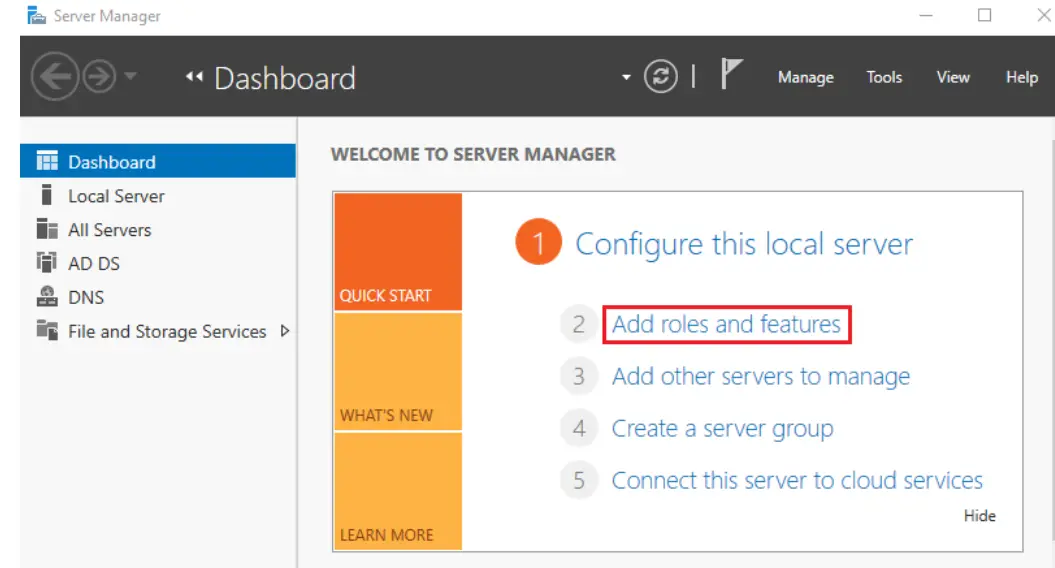
Task: Select the WHAT'S NEW tile
Action: point(398,371)
